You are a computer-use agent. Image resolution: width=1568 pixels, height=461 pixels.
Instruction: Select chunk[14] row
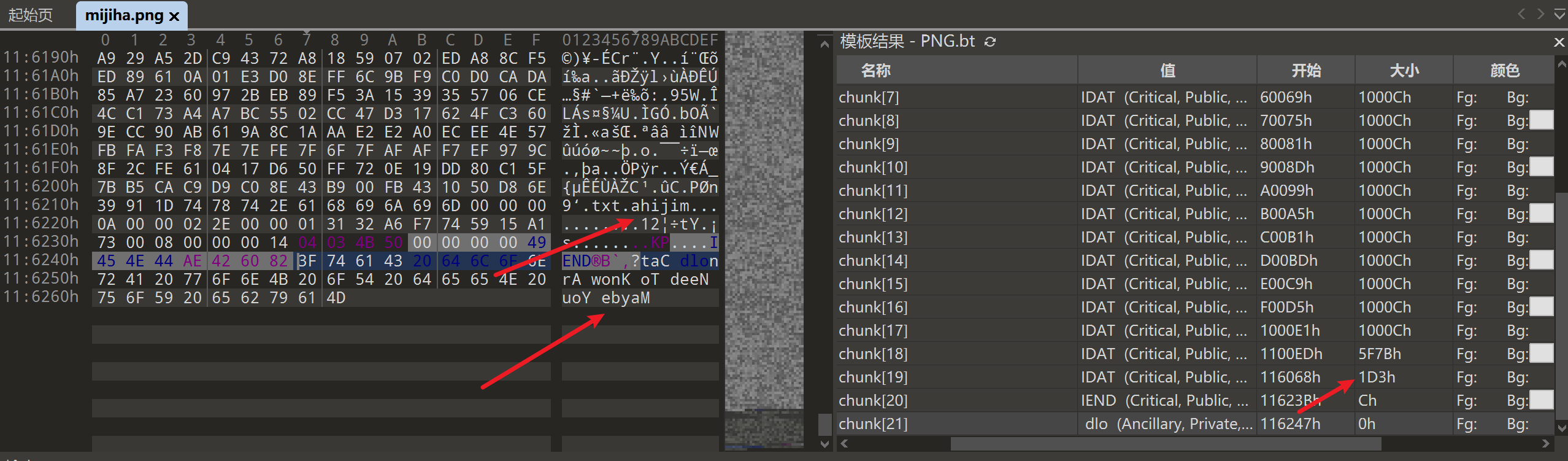[1195, 260]
